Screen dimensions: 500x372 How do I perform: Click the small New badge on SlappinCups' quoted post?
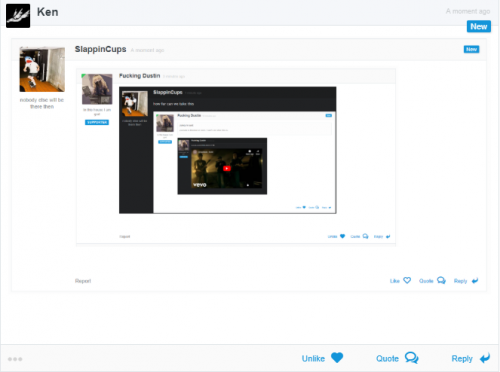[x=471, y=49]
